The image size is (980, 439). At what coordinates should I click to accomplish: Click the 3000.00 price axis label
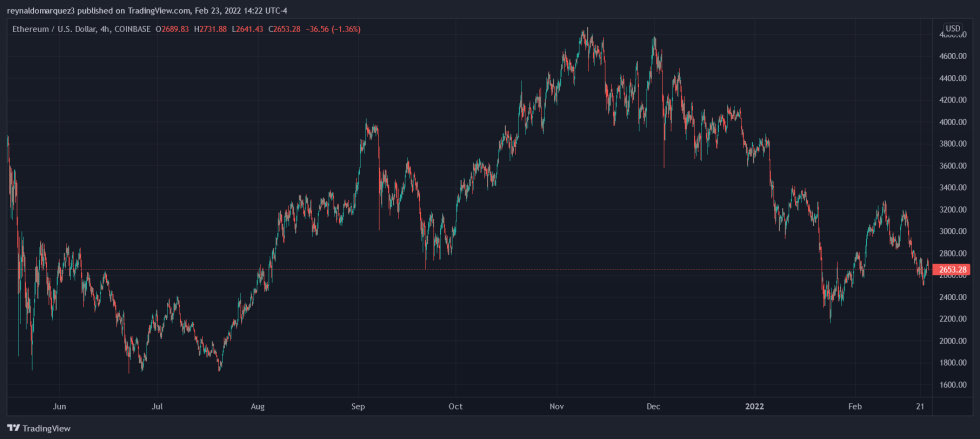953,231
